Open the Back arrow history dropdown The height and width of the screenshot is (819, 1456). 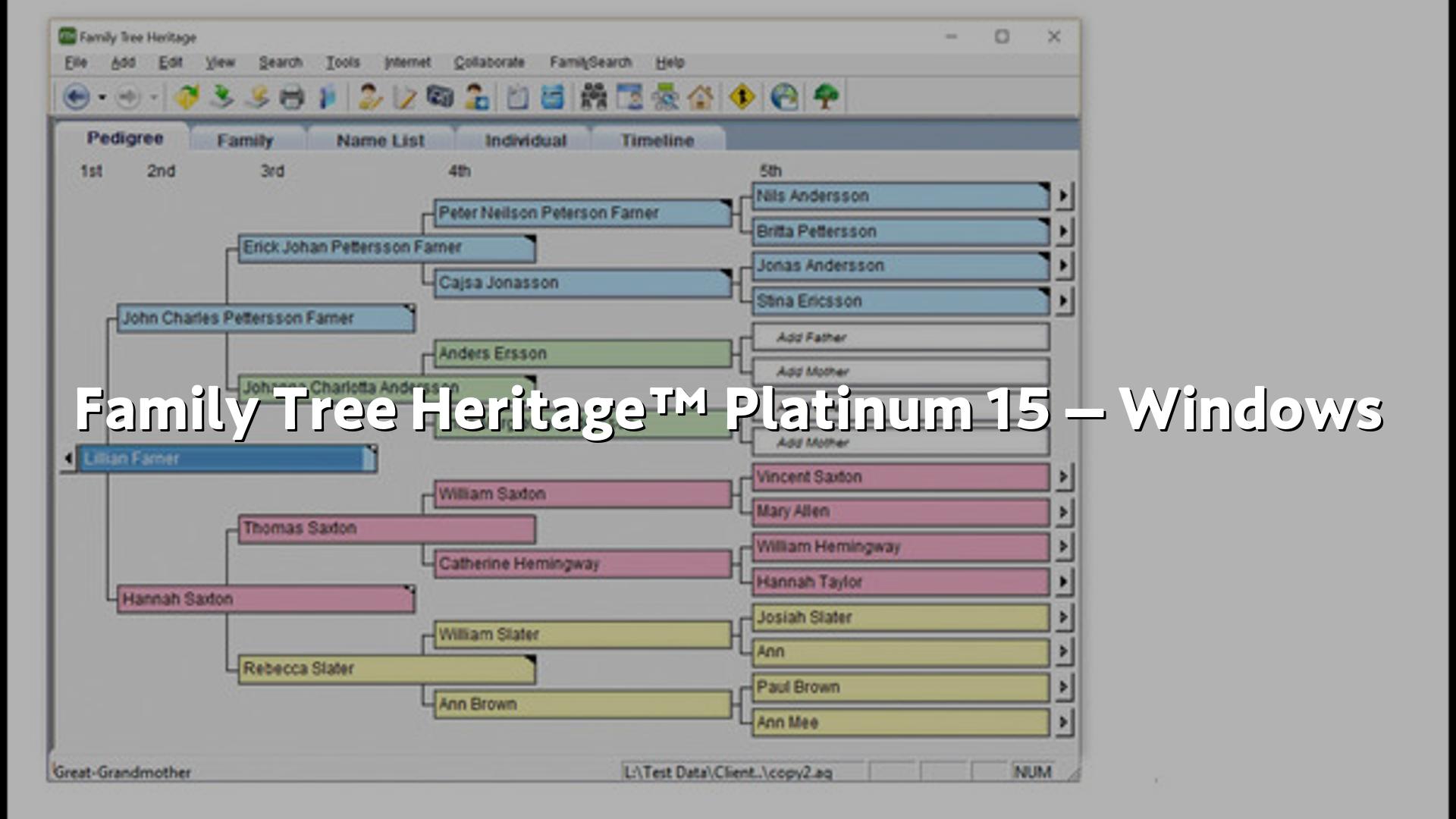point(102,97)
